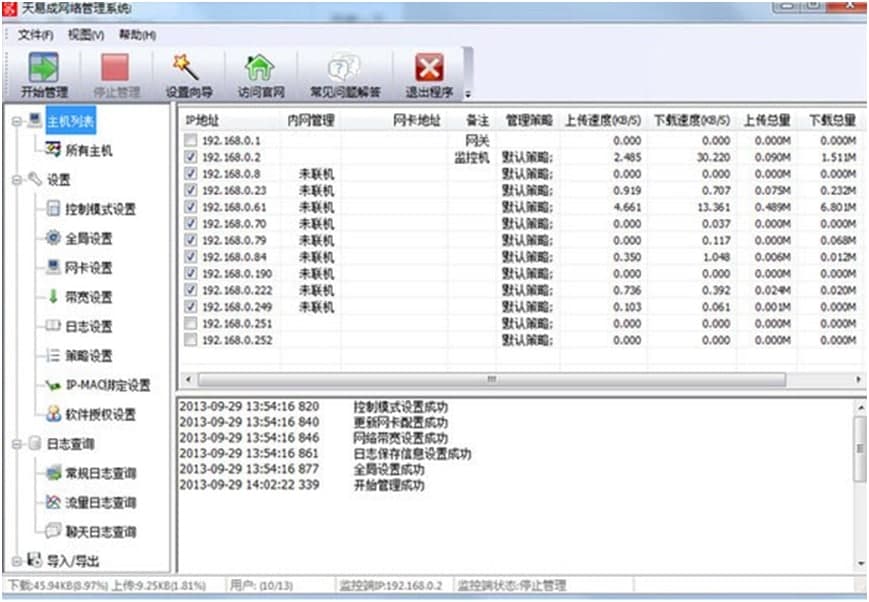Uncheck the box for 192.168.0.61
This screenshot has width=869, height=602.
[191, 207]
